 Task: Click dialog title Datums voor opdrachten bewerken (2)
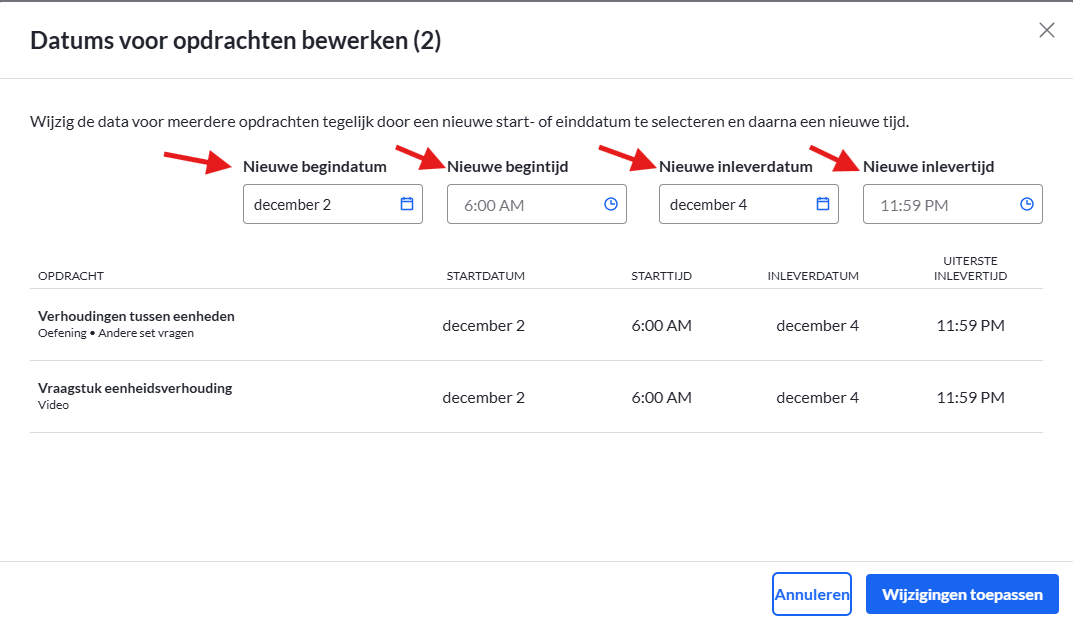[235, 40]
